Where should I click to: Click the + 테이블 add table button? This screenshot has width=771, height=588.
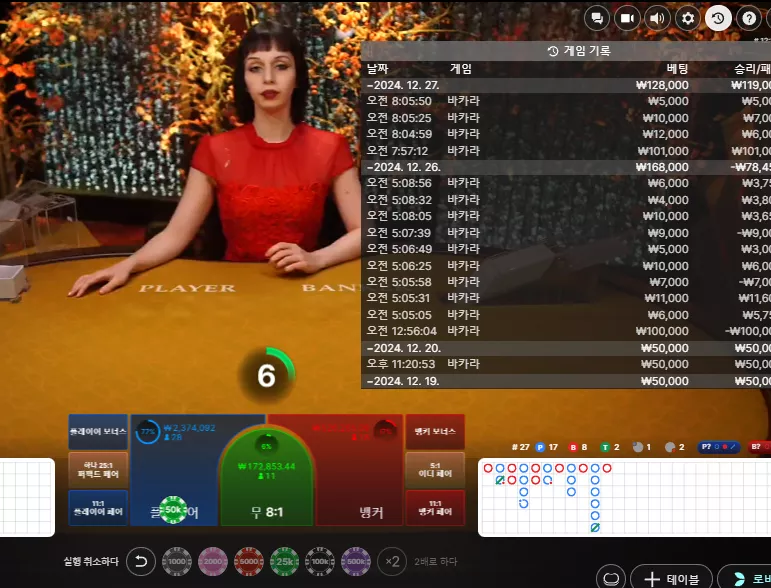click(x=671, y=579)
